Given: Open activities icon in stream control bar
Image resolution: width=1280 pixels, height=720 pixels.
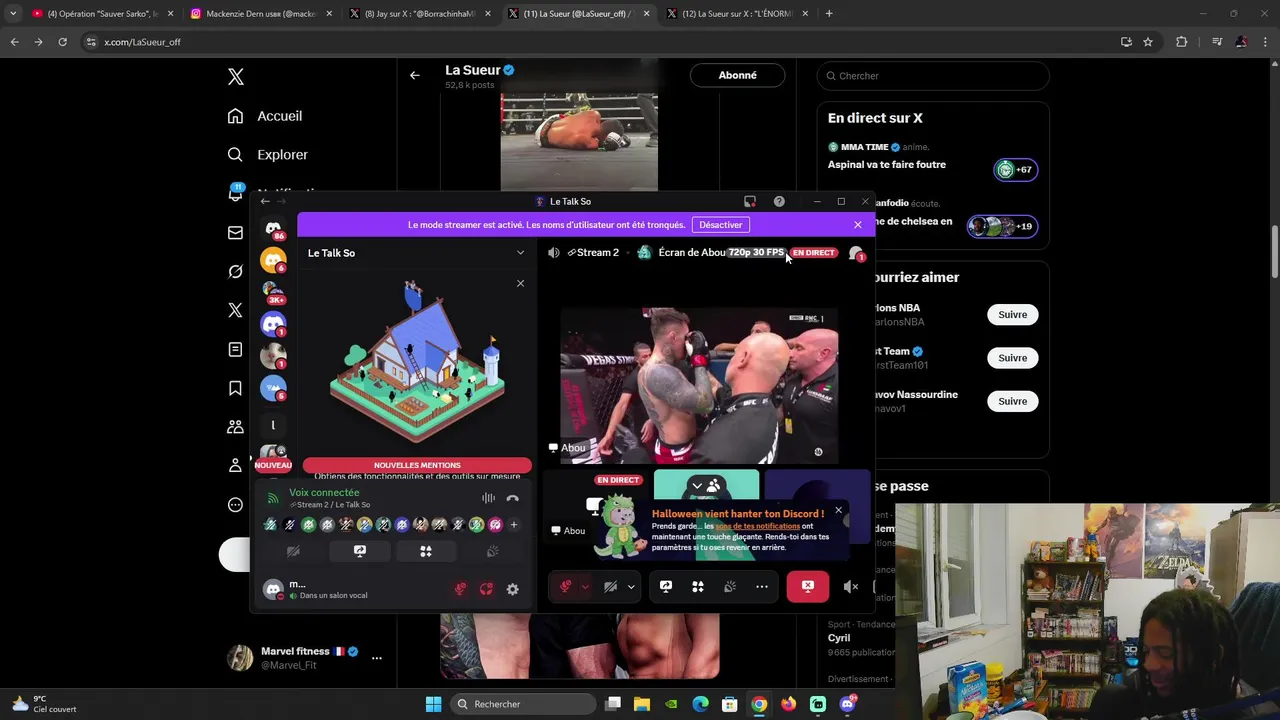Looking at the screenshot, I should pos(698,587).
